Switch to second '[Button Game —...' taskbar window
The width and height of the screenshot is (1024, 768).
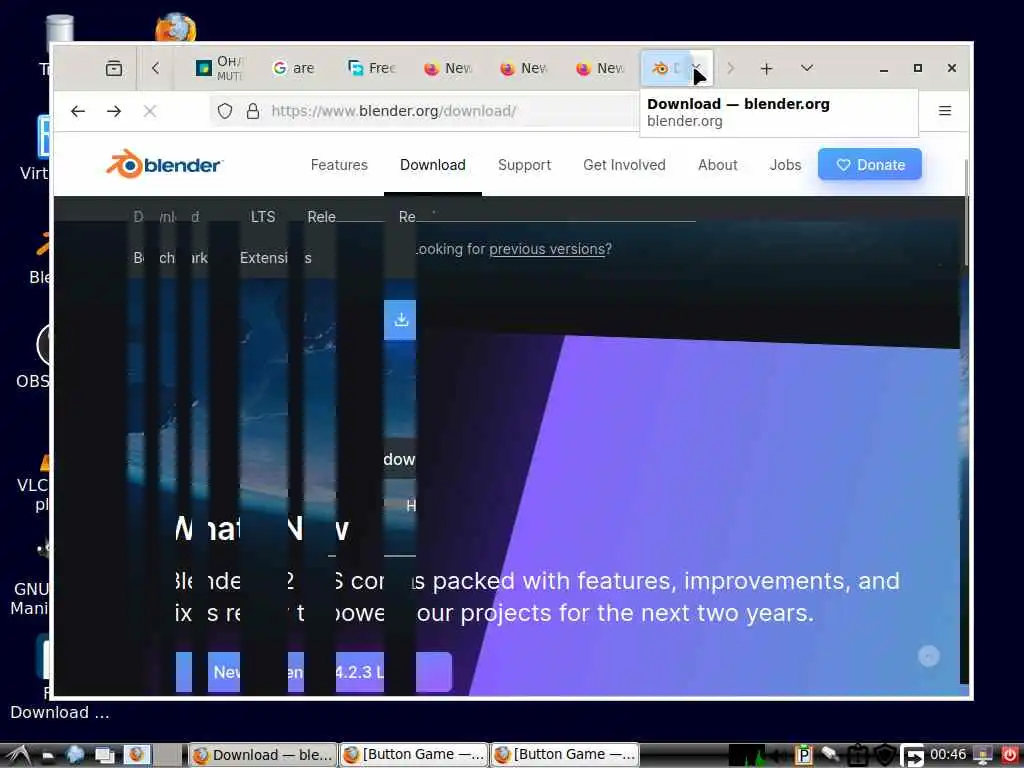565,755
